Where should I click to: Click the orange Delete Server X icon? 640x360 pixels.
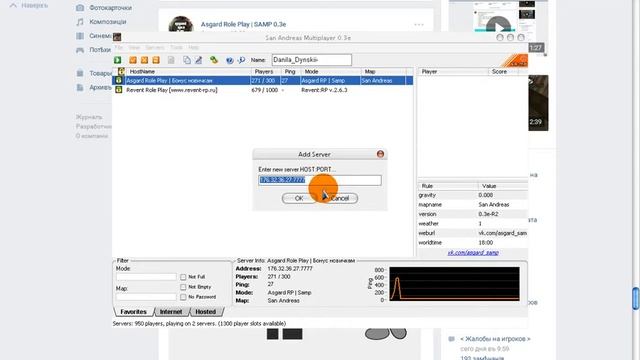pos(144,60)
